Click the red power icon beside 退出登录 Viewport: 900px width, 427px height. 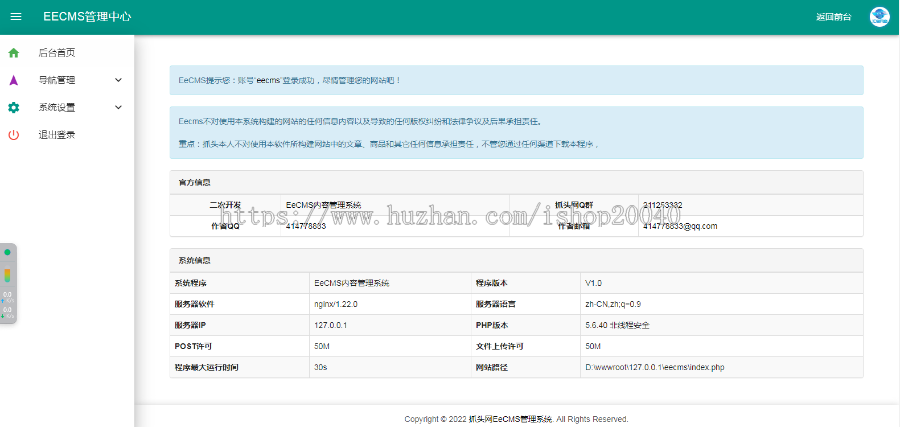(14, 135)
